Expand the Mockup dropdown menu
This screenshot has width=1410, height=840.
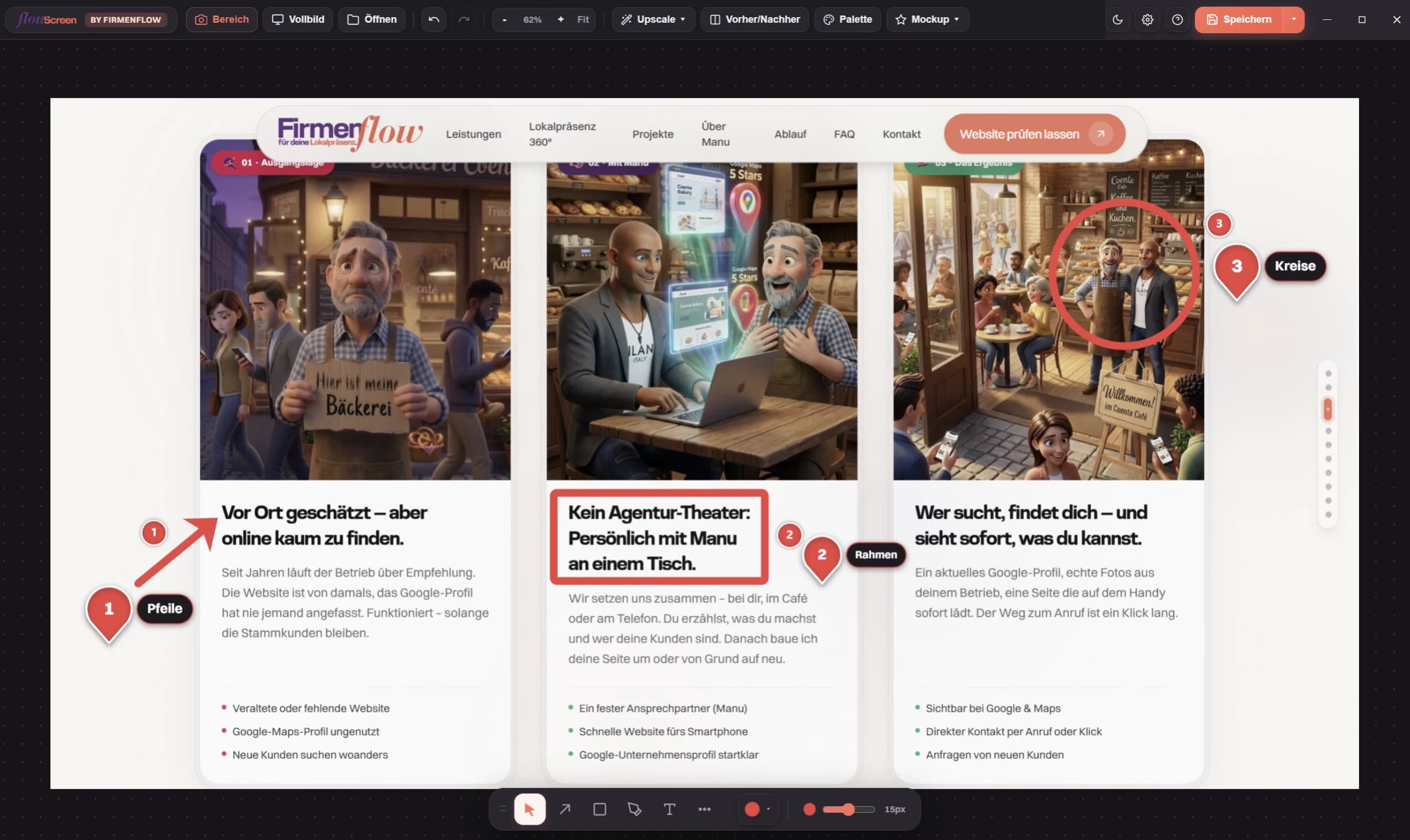coord(927,19)
